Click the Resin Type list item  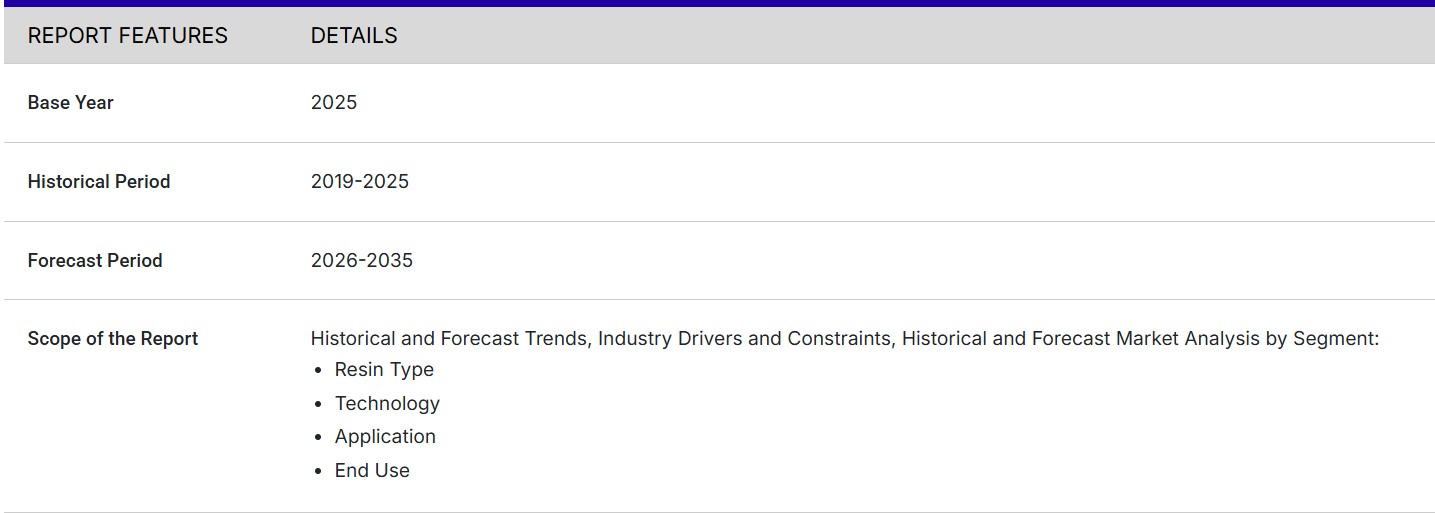384,370
